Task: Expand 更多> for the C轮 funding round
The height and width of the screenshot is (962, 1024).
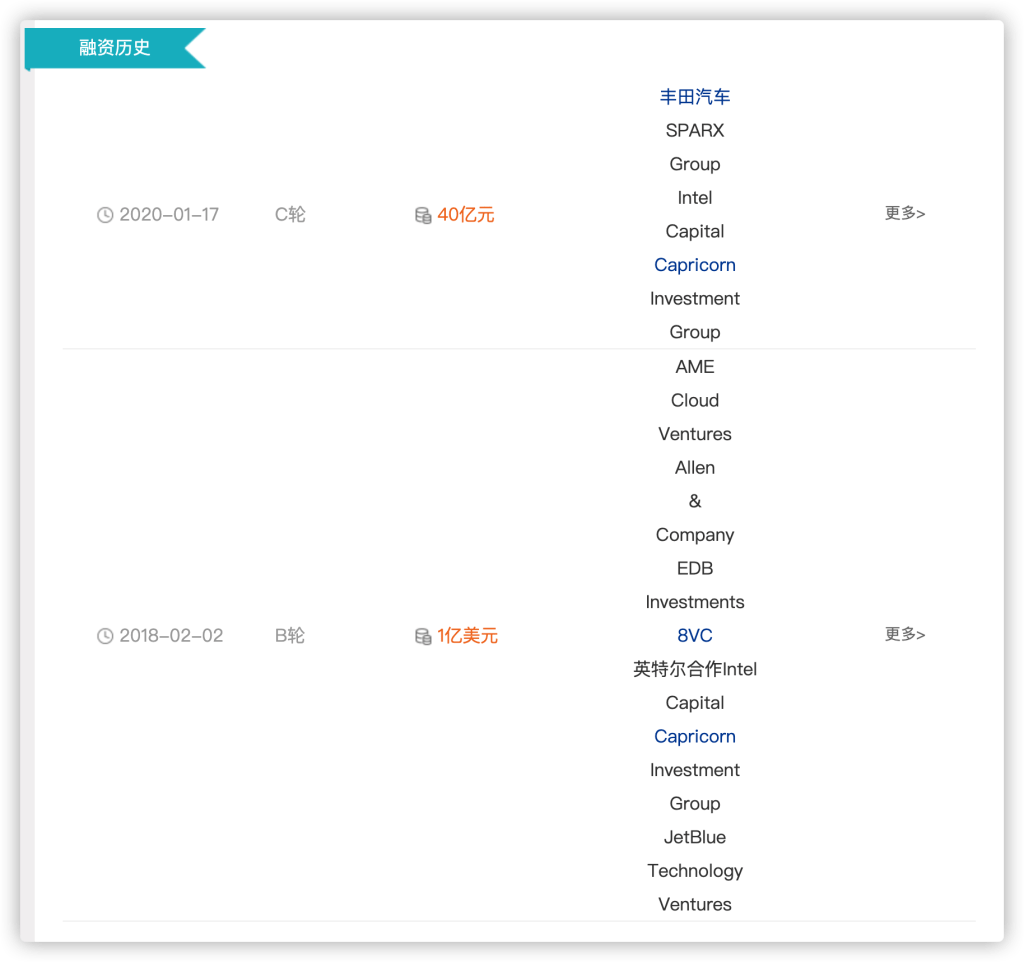Action: click(905, 213)
